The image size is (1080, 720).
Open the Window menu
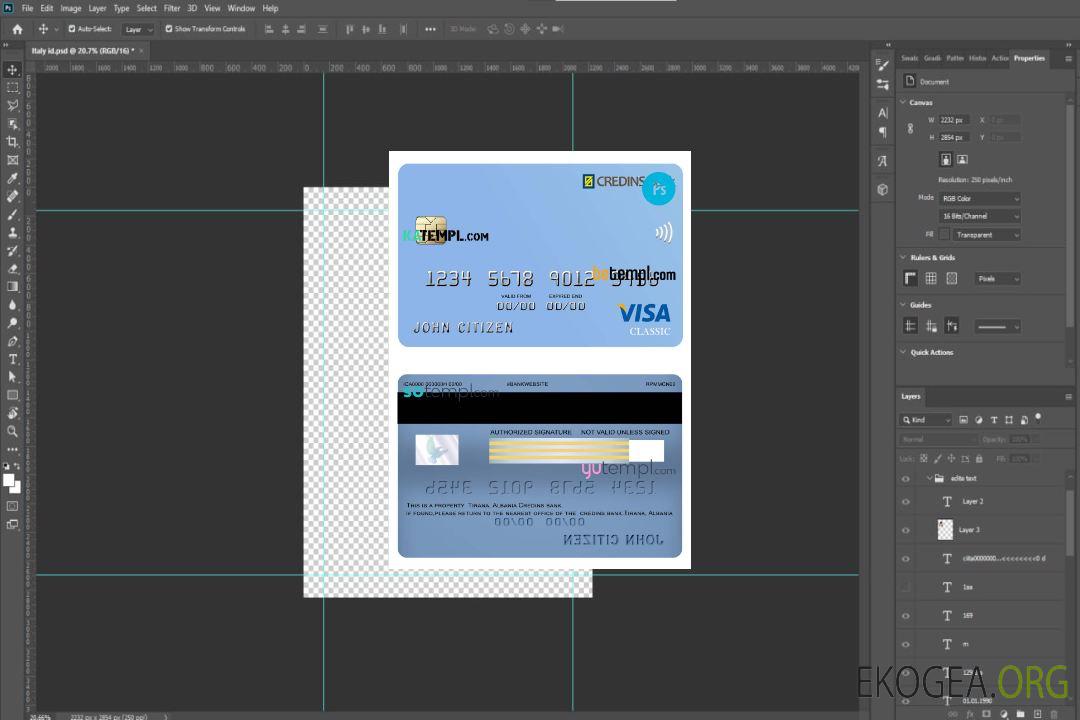(x=241, y=8)
